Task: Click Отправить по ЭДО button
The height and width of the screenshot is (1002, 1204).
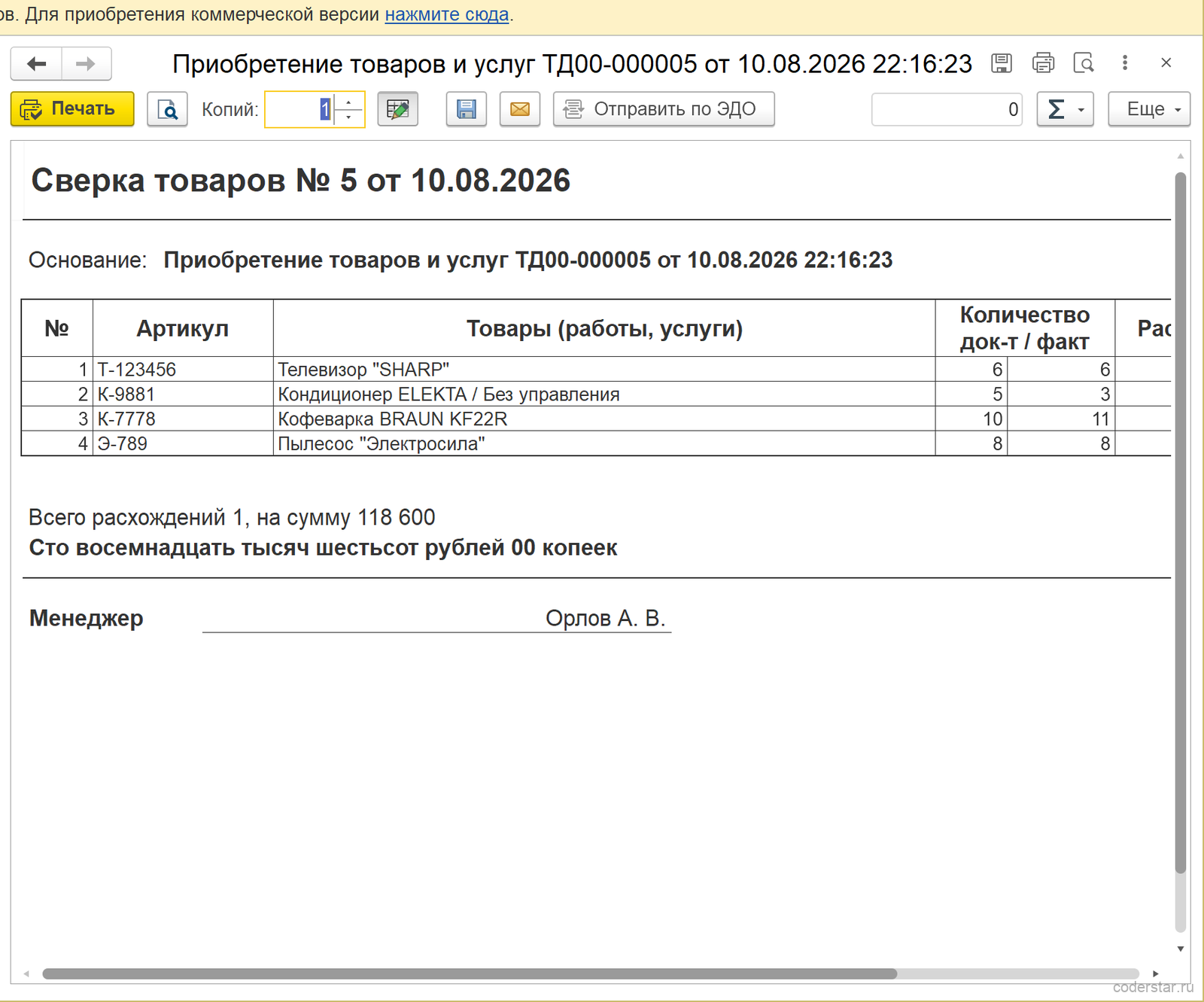Action: coord(664,109)
